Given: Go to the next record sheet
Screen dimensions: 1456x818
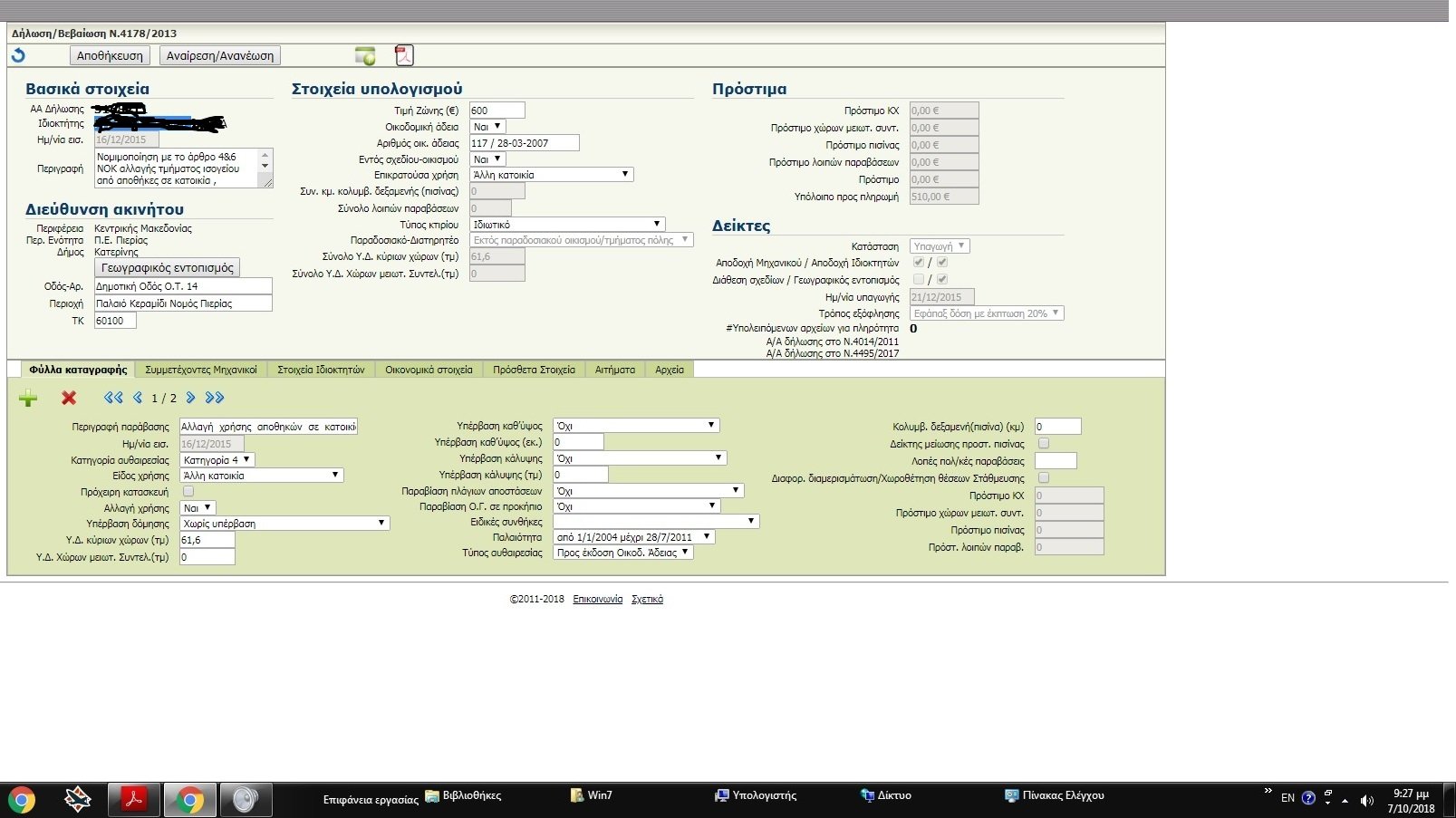Looking at the screenshot, I should pos(190,398).
